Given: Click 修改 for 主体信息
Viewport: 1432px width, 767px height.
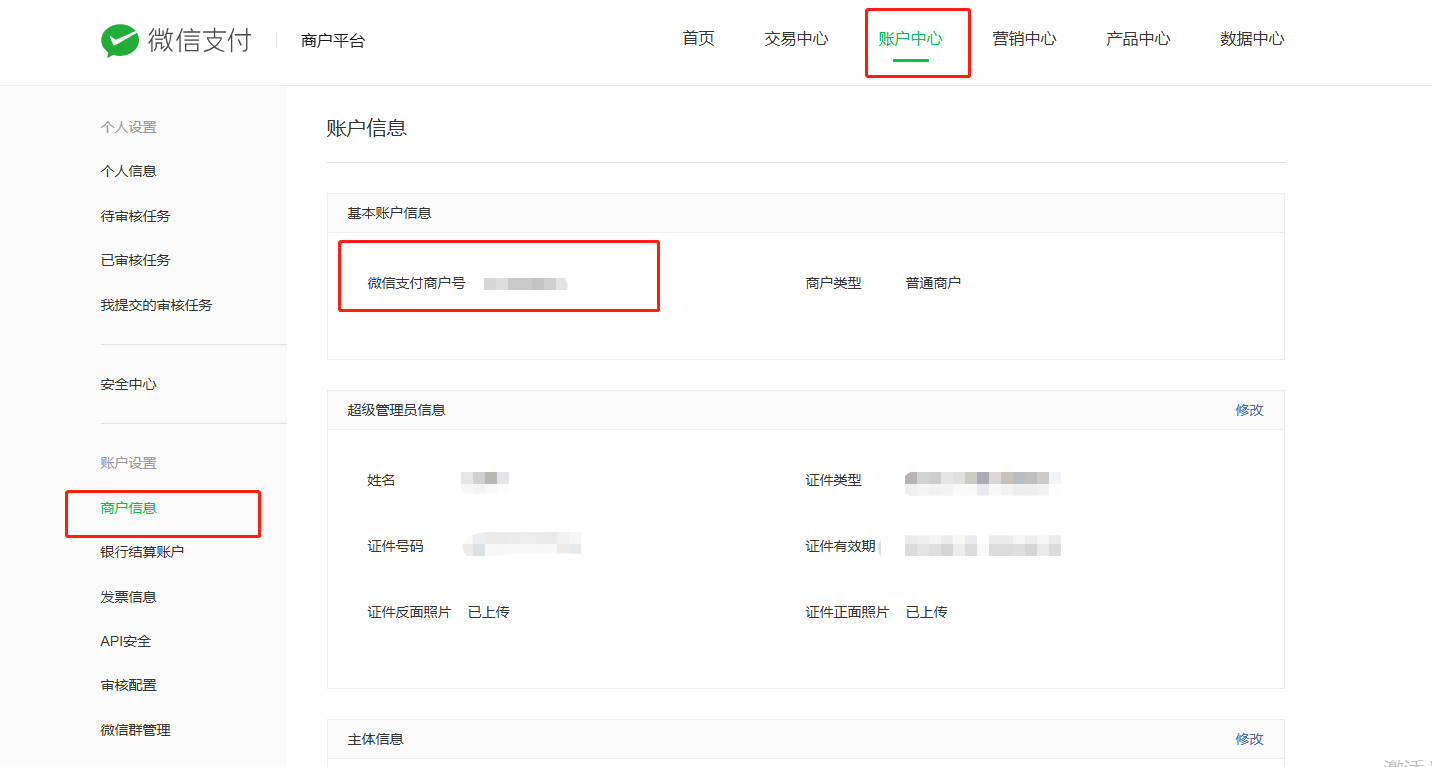Looking at the screenshot, I should pyautogui.click(x=1249, y=739).
